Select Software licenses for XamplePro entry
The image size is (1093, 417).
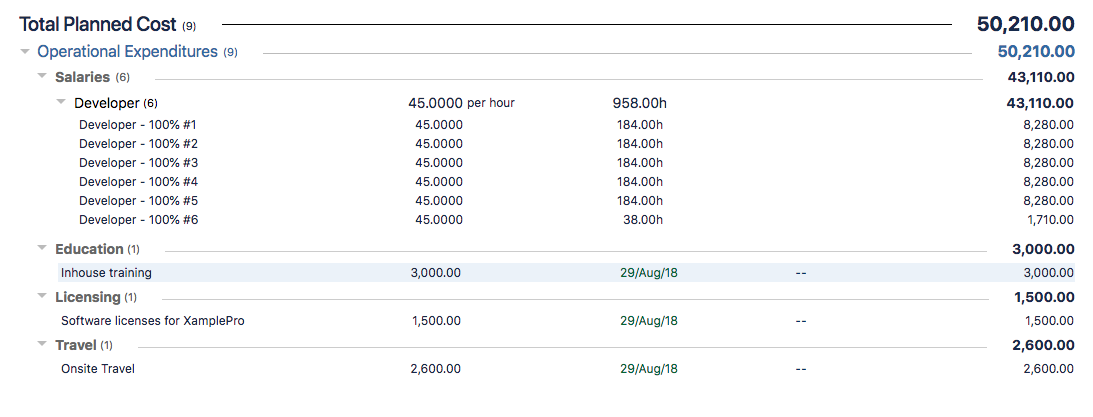coord(152,321)
